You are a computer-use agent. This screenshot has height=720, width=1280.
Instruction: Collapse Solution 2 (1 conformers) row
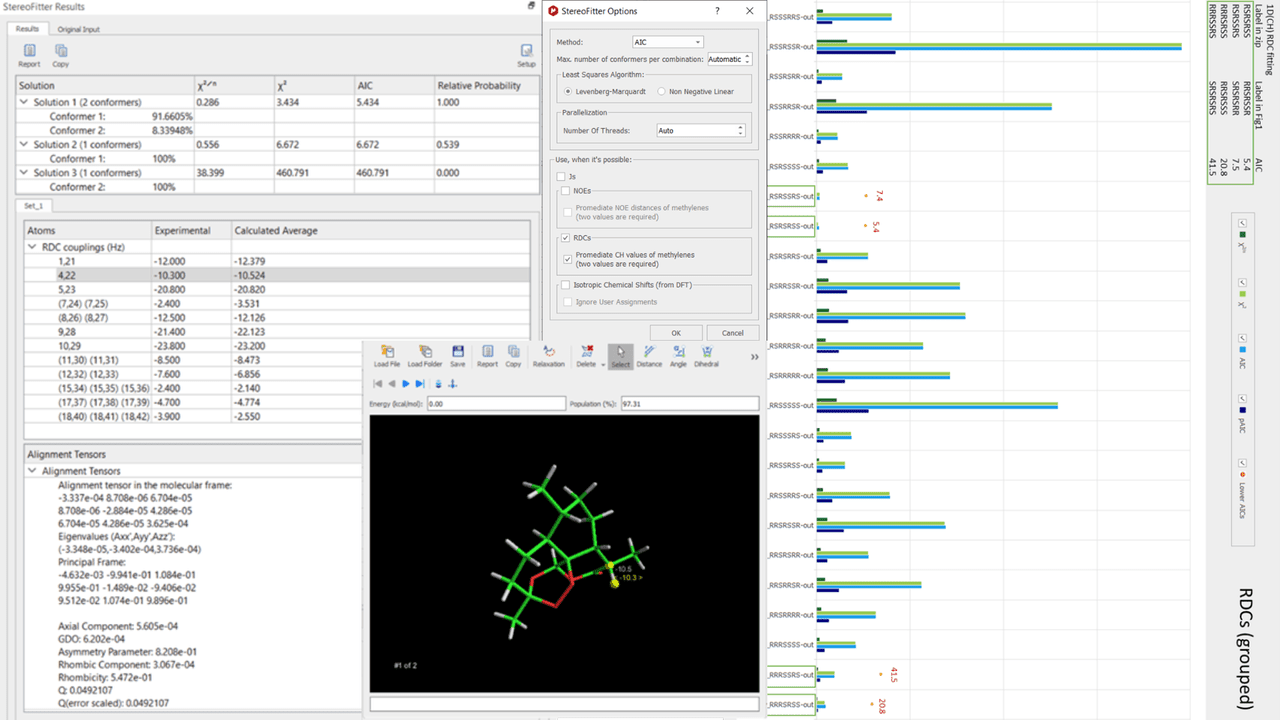click(x=24, y=144)
